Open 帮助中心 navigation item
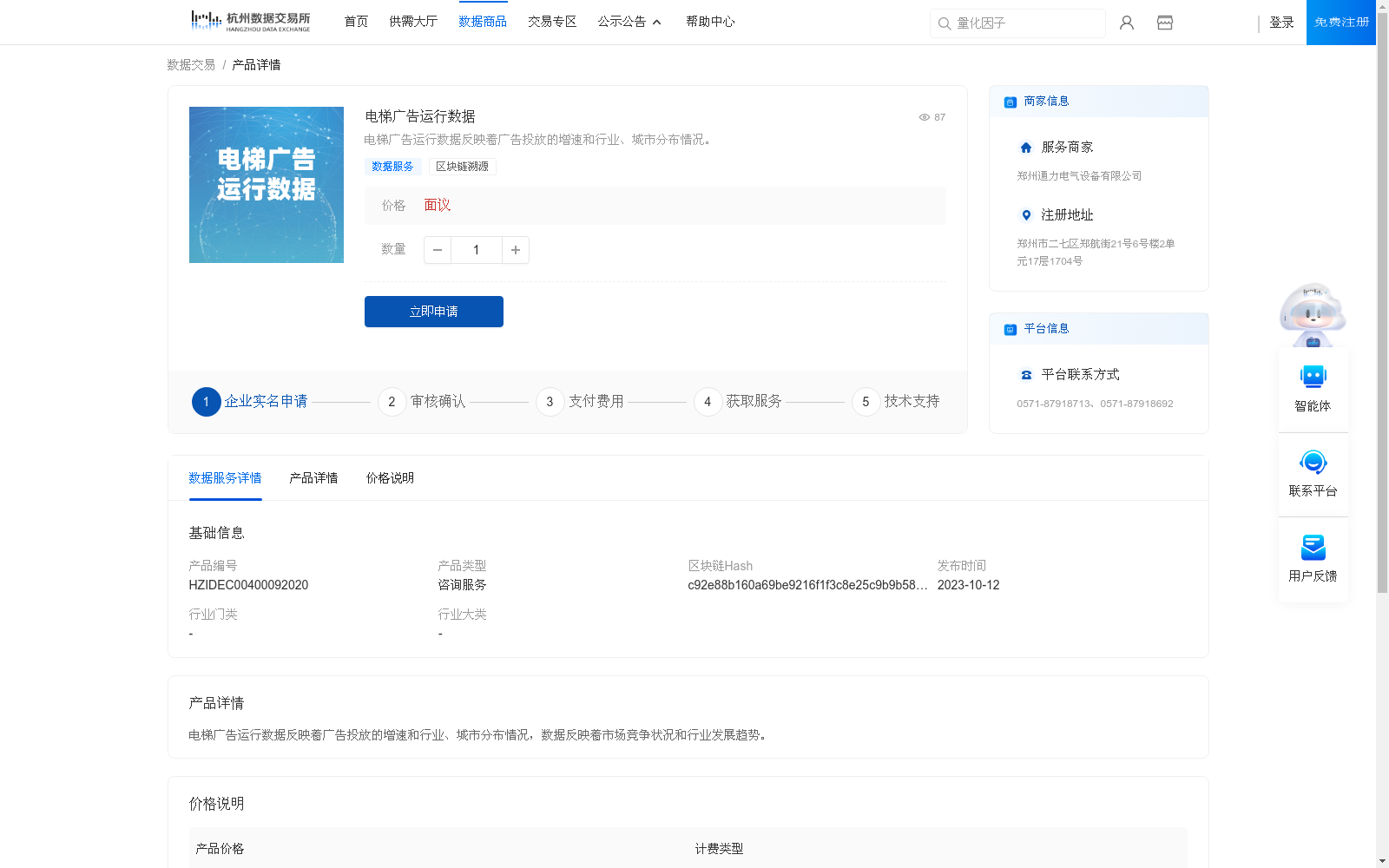Image resolution: width=1389 pixels, height=868 pixels. point(710,22)
